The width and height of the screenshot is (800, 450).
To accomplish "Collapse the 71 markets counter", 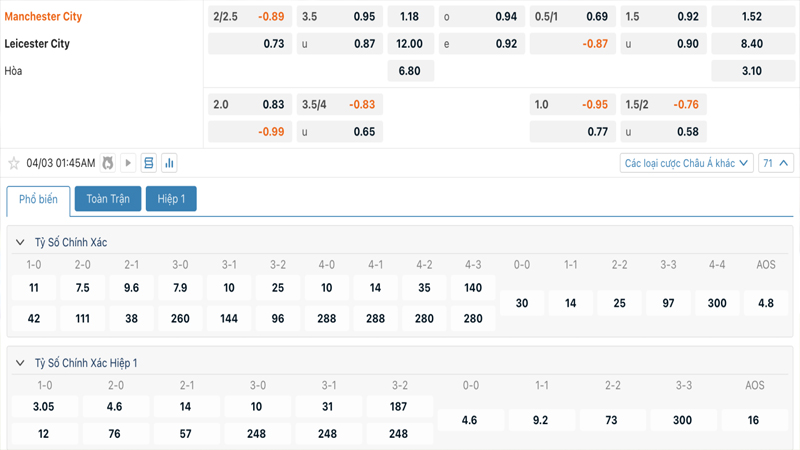I will (x=777, y=163).
